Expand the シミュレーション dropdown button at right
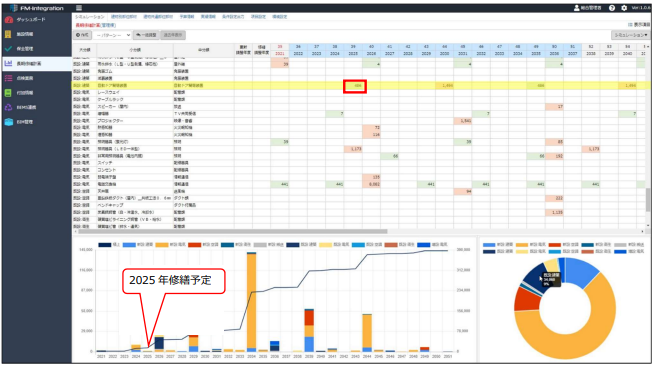This screenshot has height=366, width=656. pos(630,35)
